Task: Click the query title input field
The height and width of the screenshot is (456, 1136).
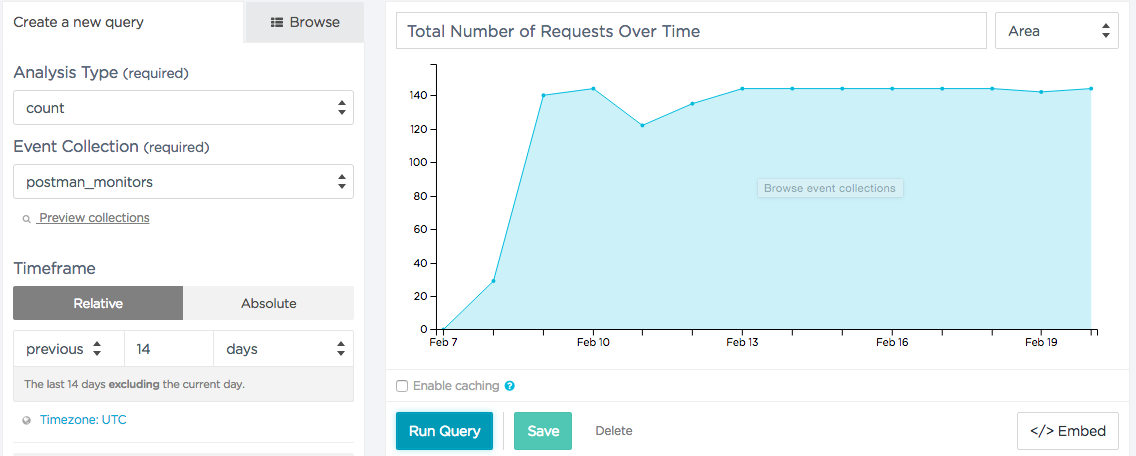Action: (x=691, y=31)
